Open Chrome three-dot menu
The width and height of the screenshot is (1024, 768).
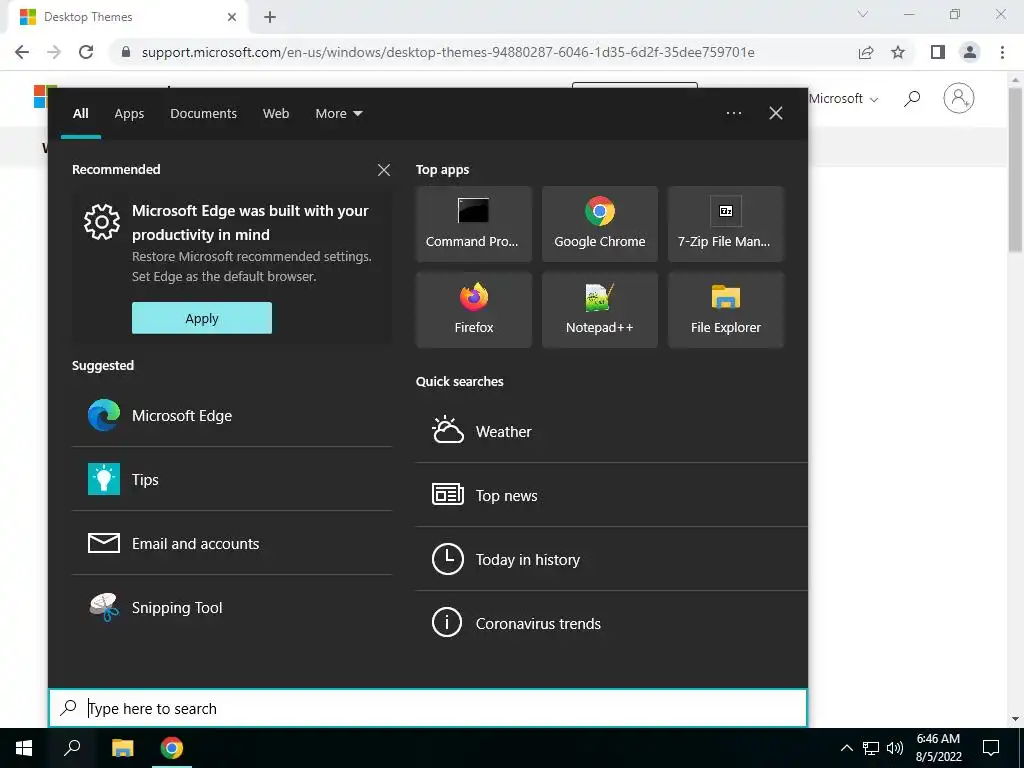pos(1002,52)
